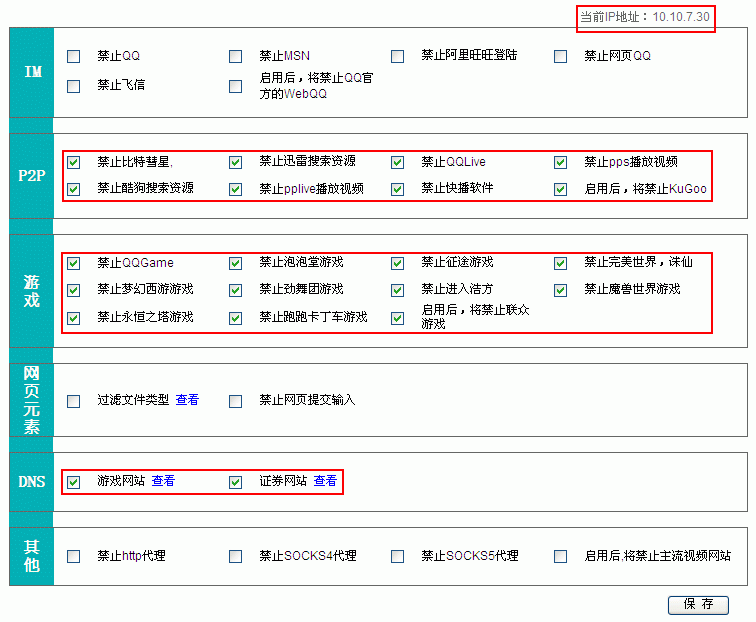Screen dimensions: 756x622
Task: Disable the 禁止迅雷搜索资源 checkbox
Action: coord(235,162)
